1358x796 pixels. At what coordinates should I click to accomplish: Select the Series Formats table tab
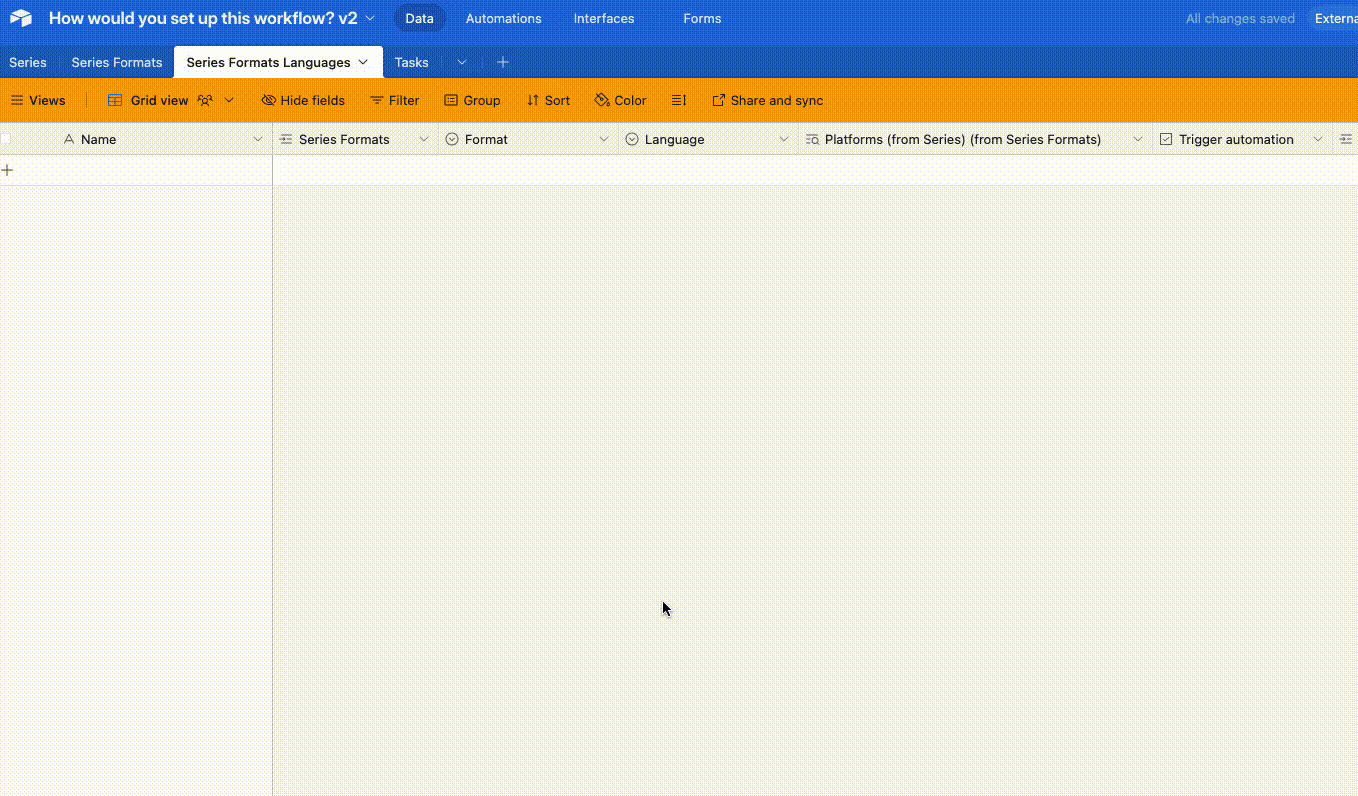tap(117, 62)
